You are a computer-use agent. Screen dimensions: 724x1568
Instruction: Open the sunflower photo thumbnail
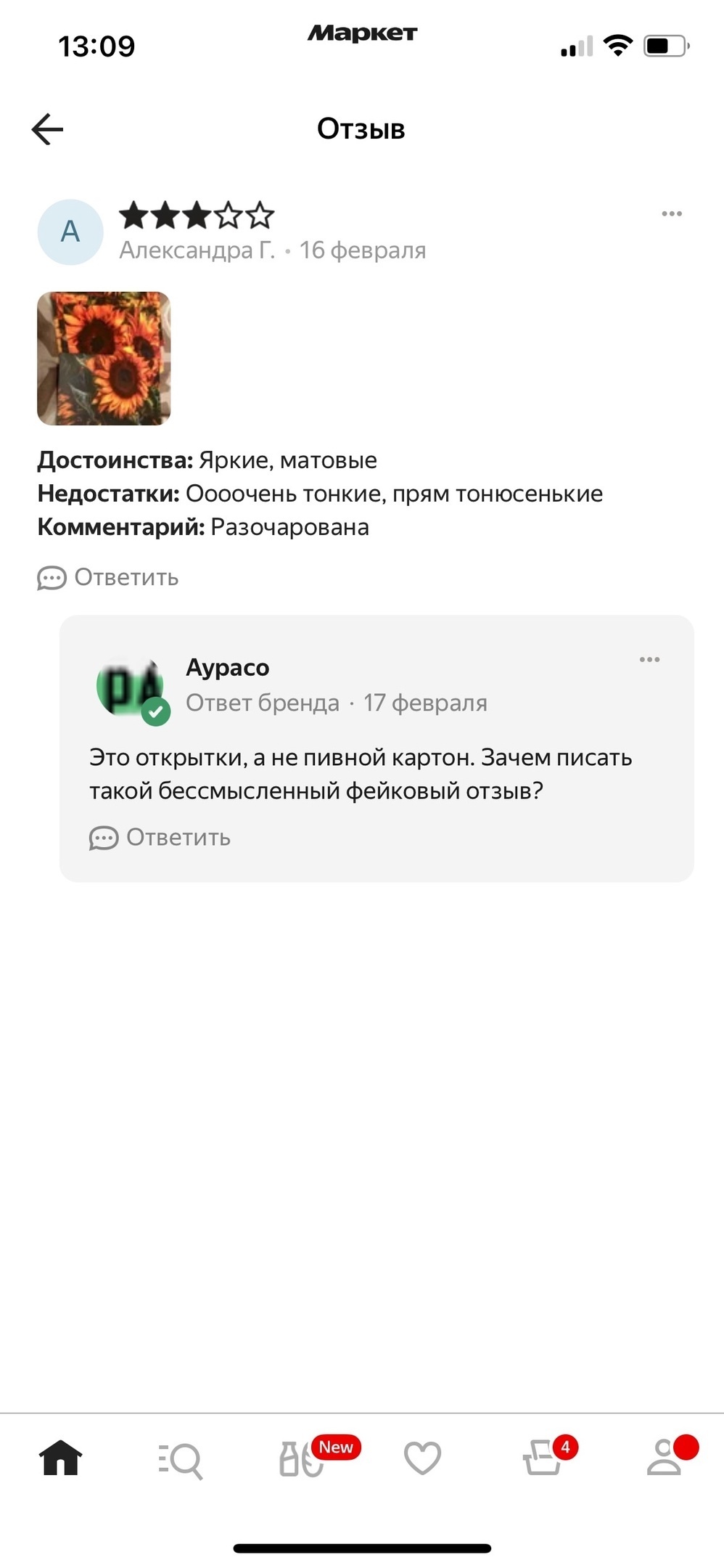coord(104,359)
